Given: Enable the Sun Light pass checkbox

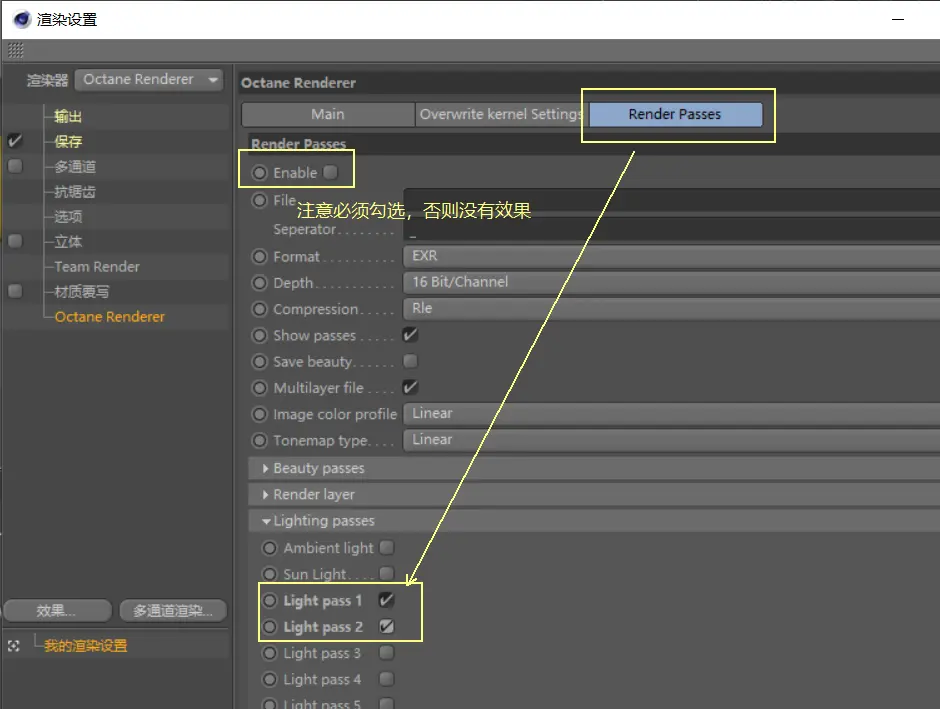Looking at the screenshot, I should [387, 574].
